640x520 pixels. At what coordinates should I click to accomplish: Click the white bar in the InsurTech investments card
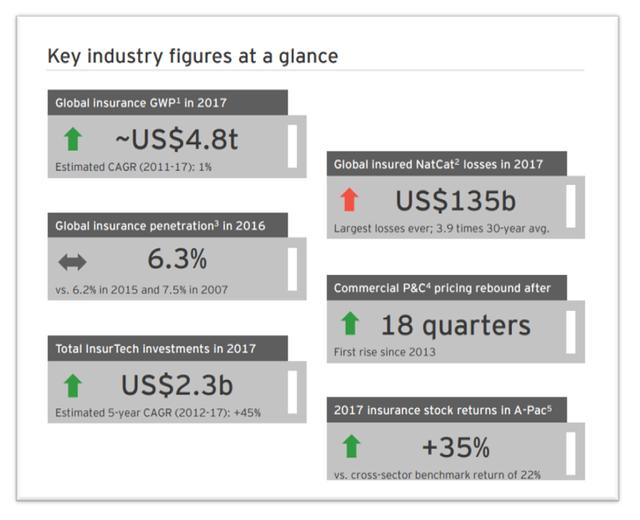pyautogui.click(x=292, y=392)
